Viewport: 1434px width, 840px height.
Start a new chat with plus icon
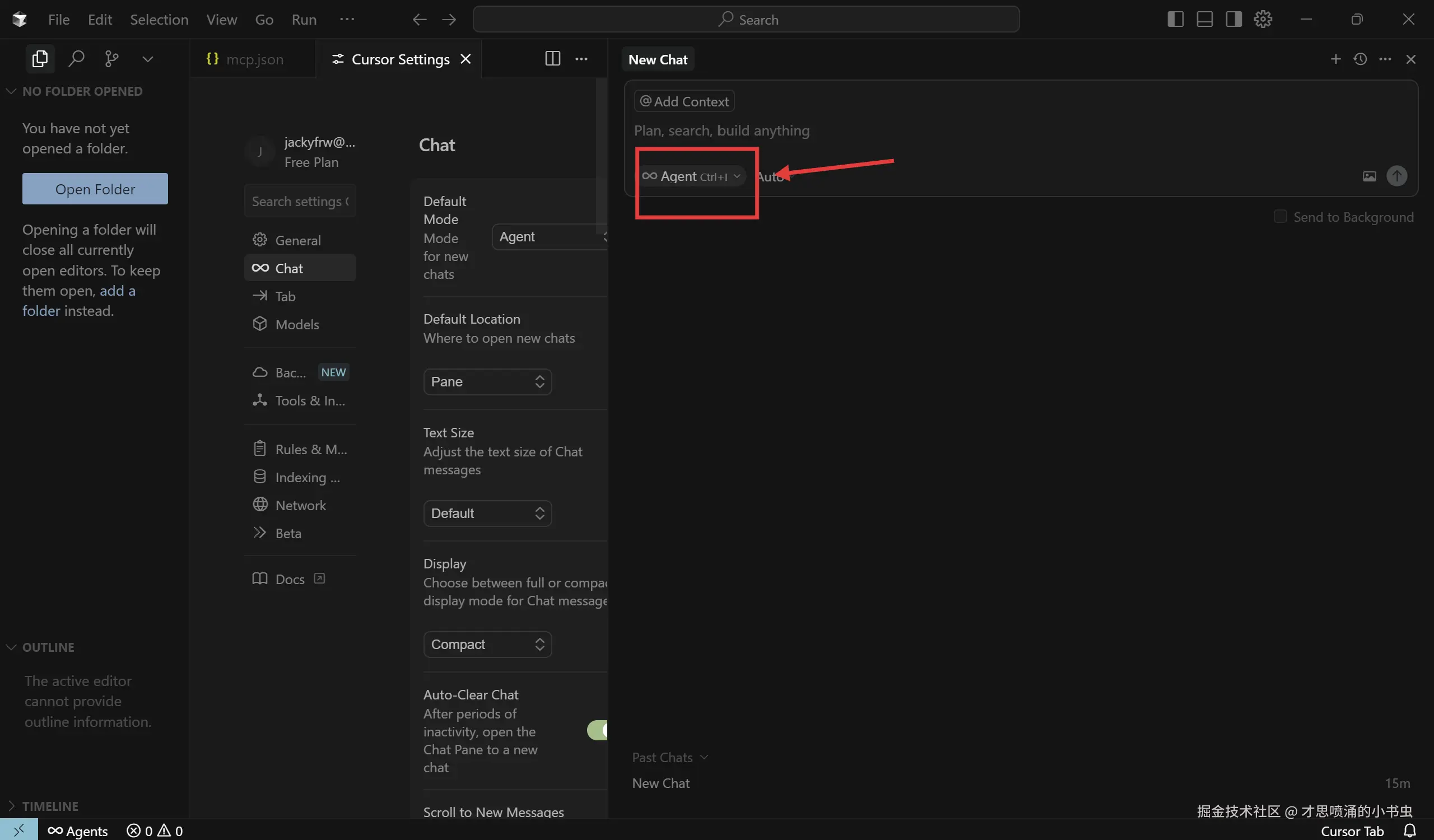[1335, 59]
